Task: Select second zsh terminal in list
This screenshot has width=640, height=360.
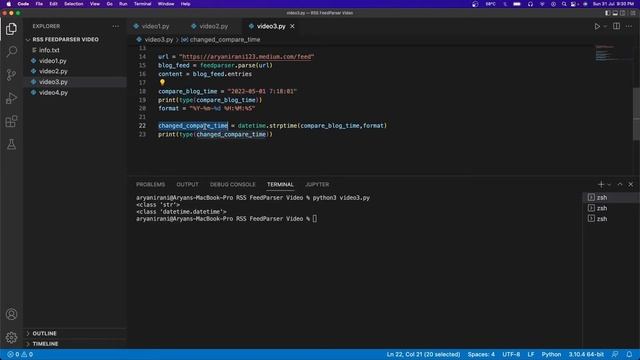Action: 609,208
